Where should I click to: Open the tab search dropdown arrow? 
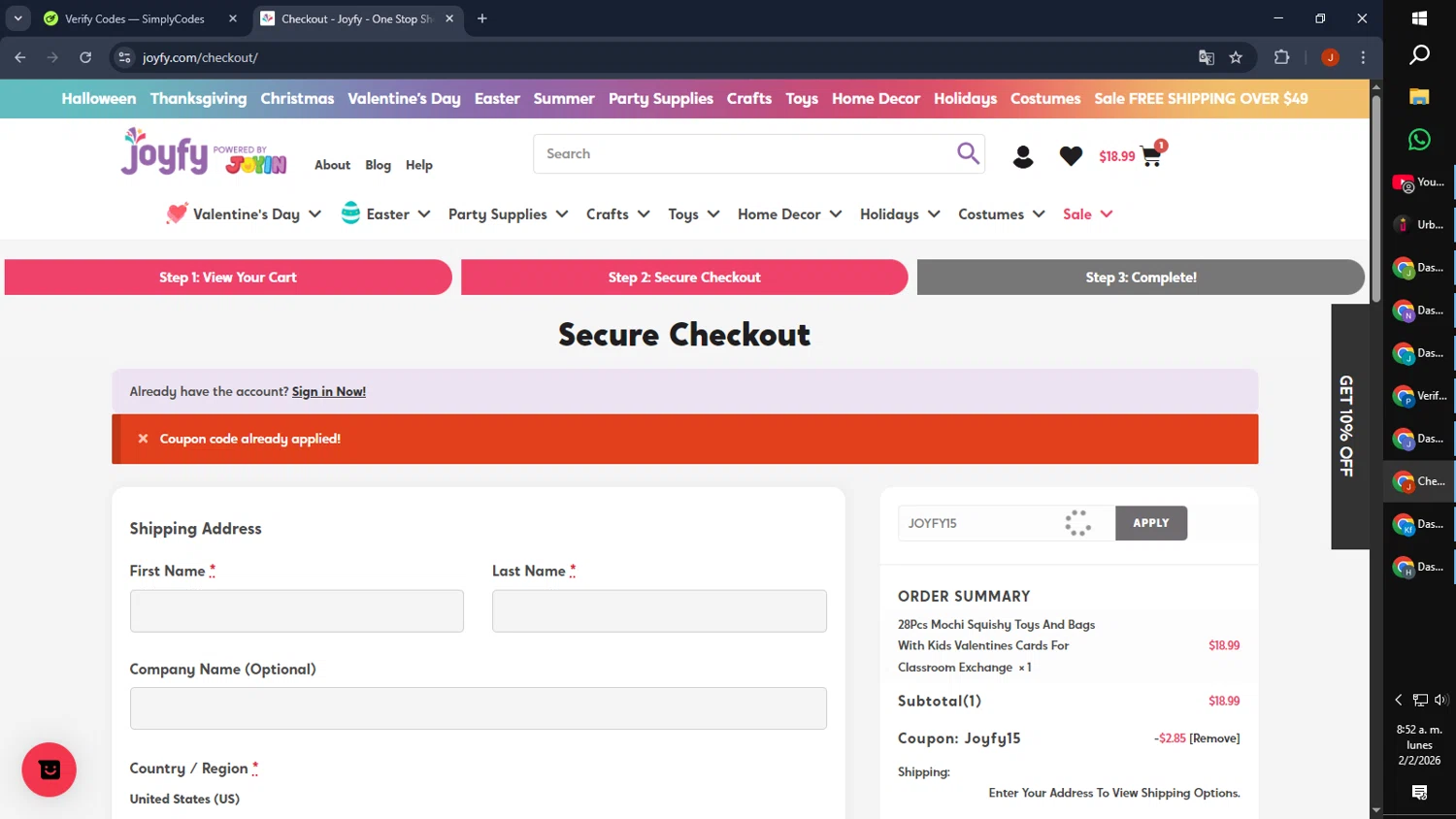tap(17, 18)
